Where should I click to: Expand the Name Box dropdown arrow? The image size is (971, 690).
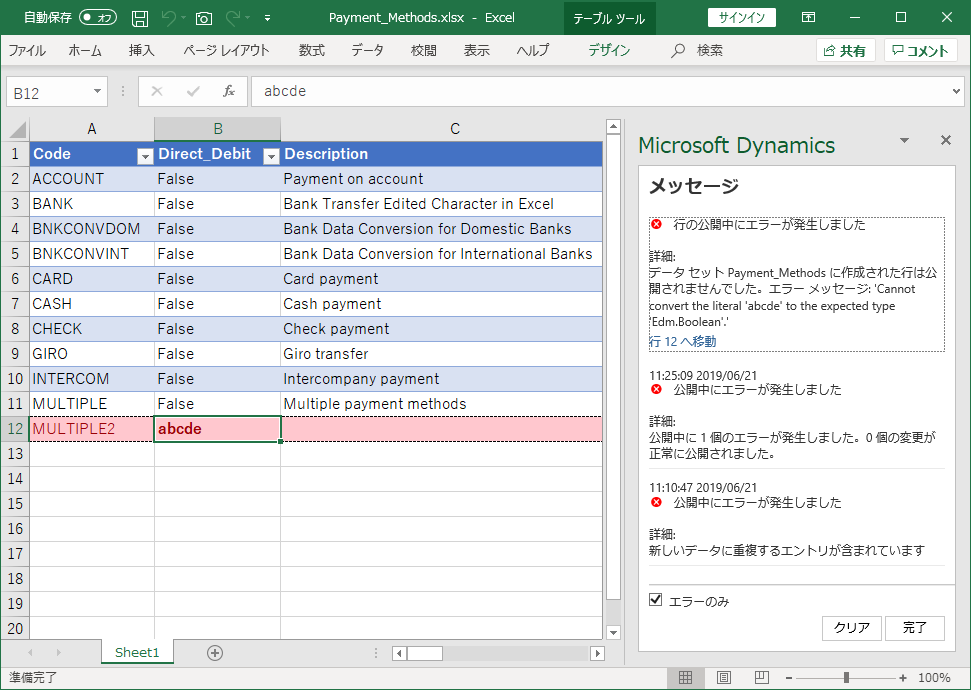pyautogui.click(x=97, y=92)
